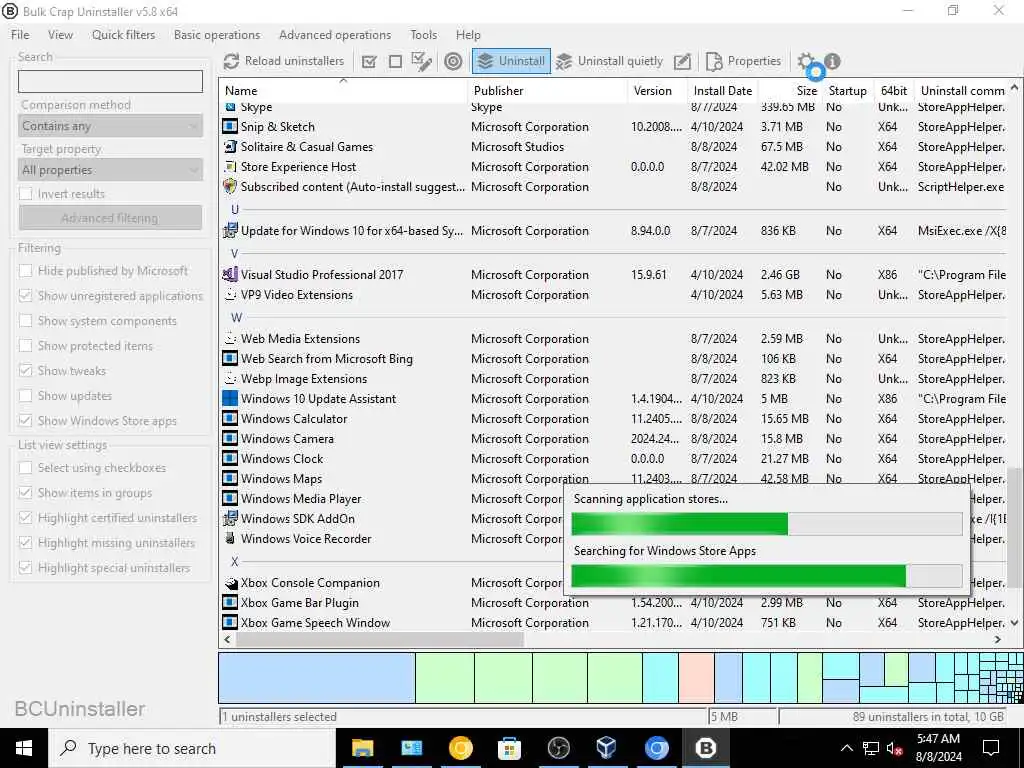
Task: Open the Tools menu
Action: [x=424, y=35]
